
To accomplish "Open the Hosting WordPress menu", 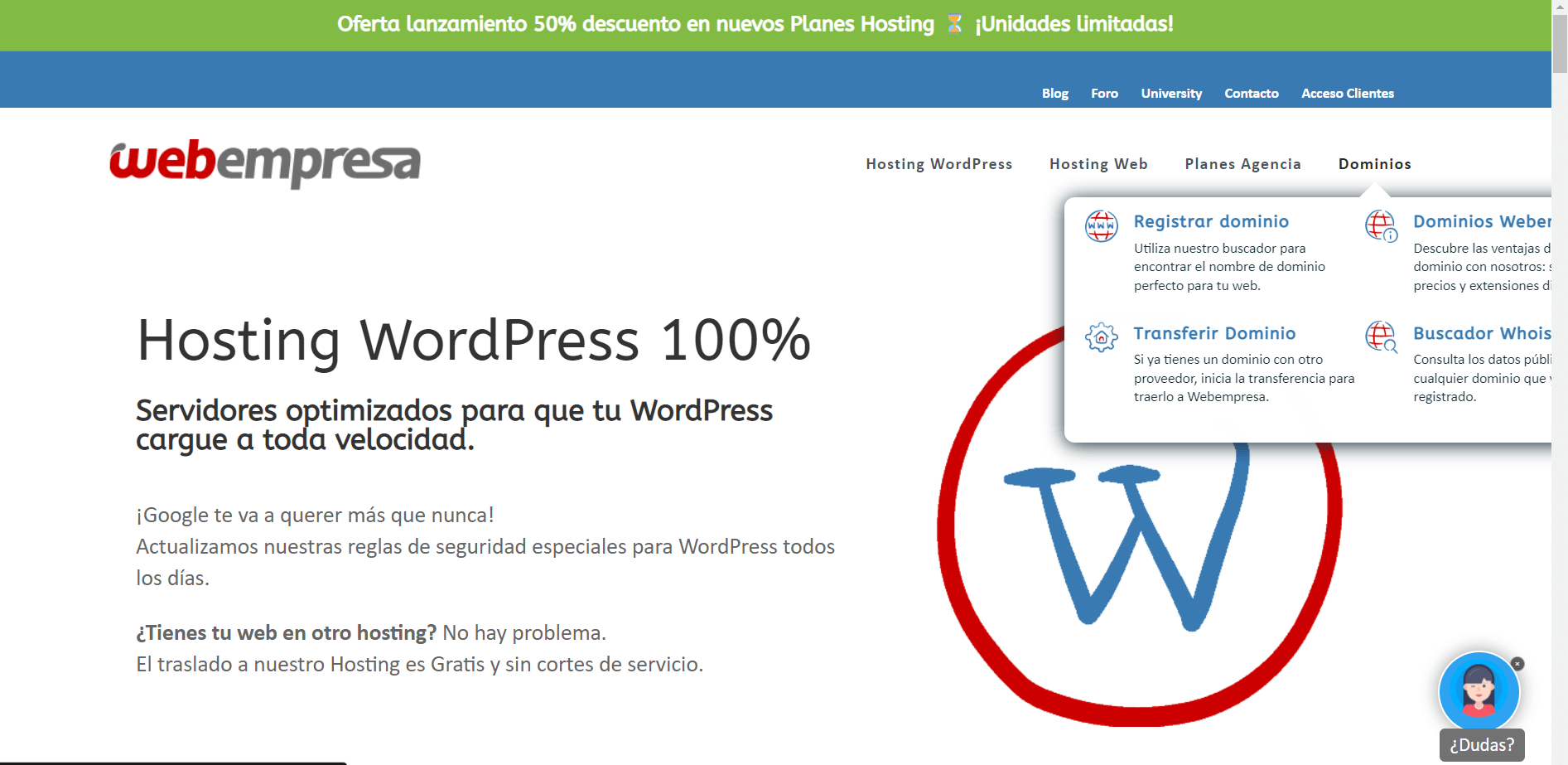I will (939, 164).
